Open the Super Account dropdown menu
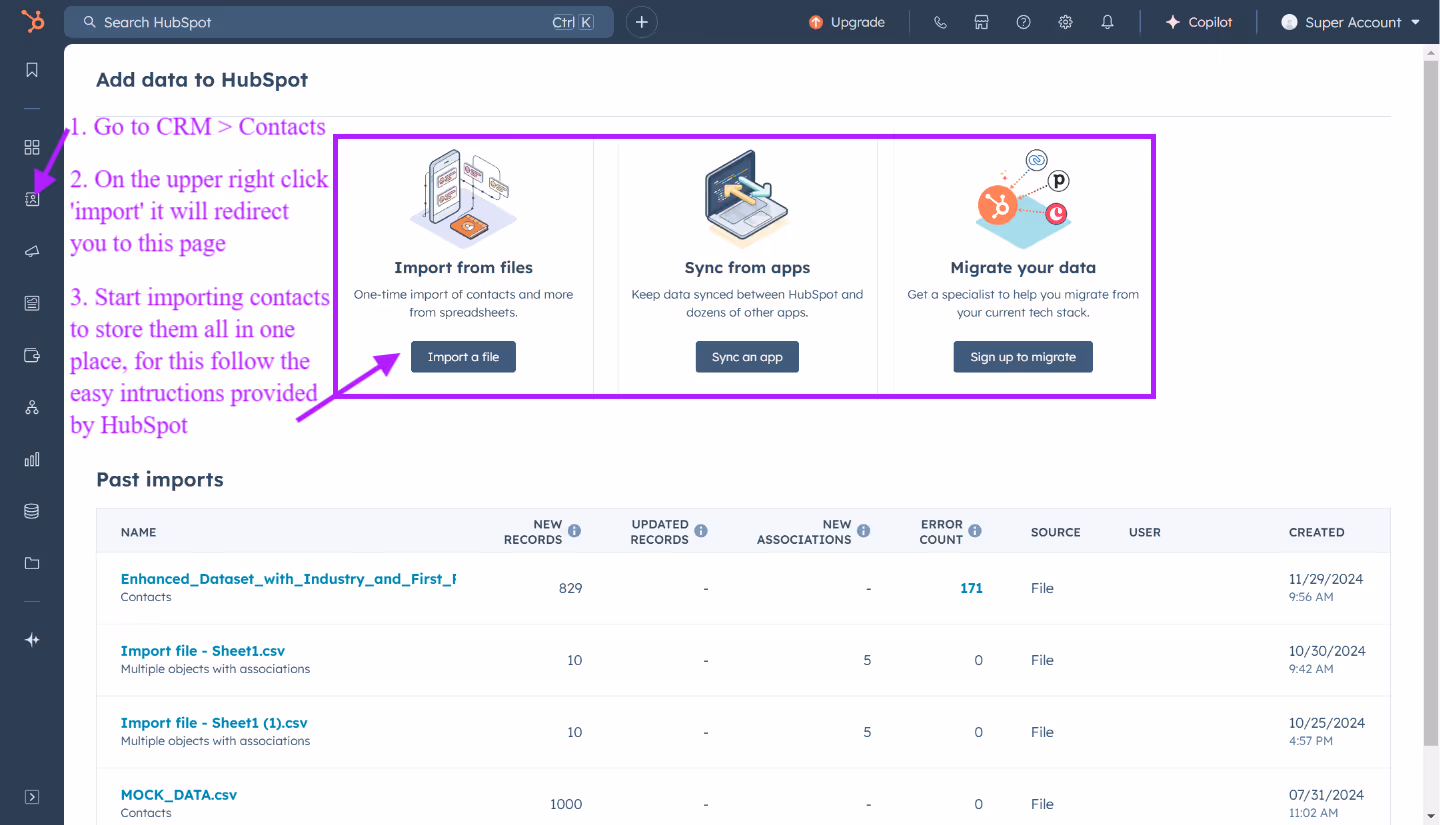This screenshot has height=825, width=1440. pos(1350,21)
